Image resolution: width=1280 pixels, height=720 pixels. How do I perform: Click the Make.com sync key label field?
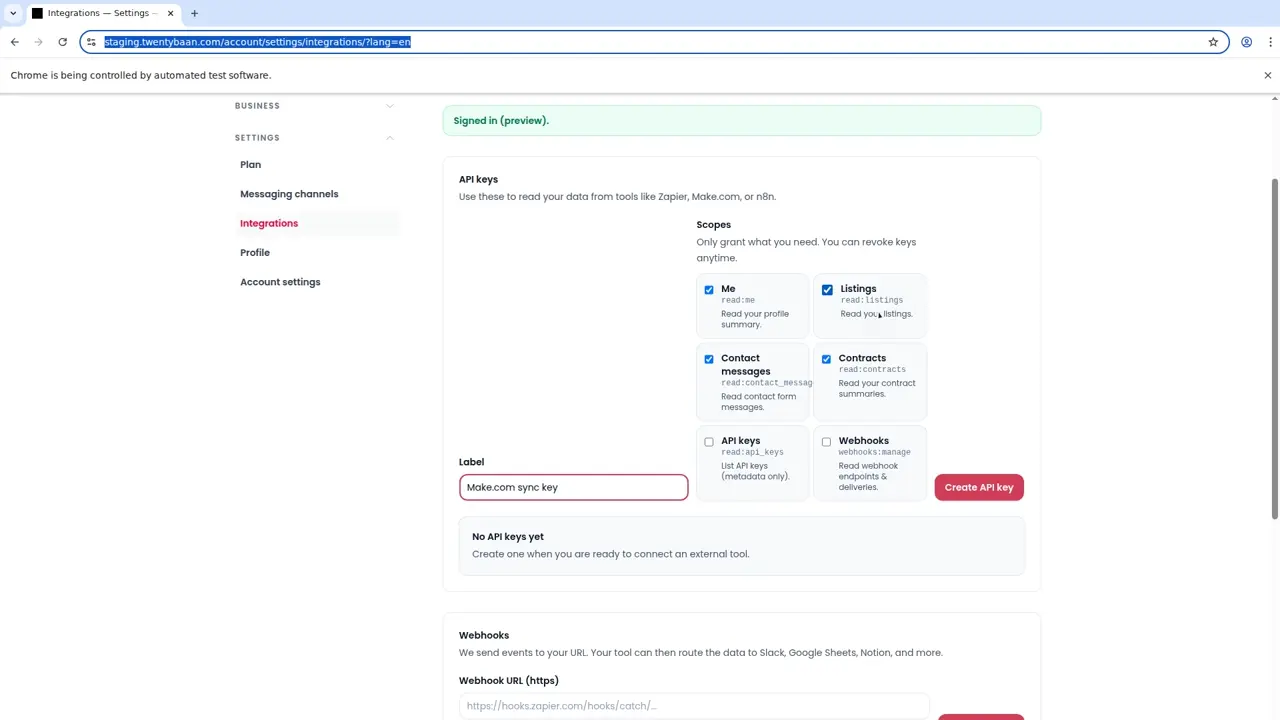(x=573, y=487)
